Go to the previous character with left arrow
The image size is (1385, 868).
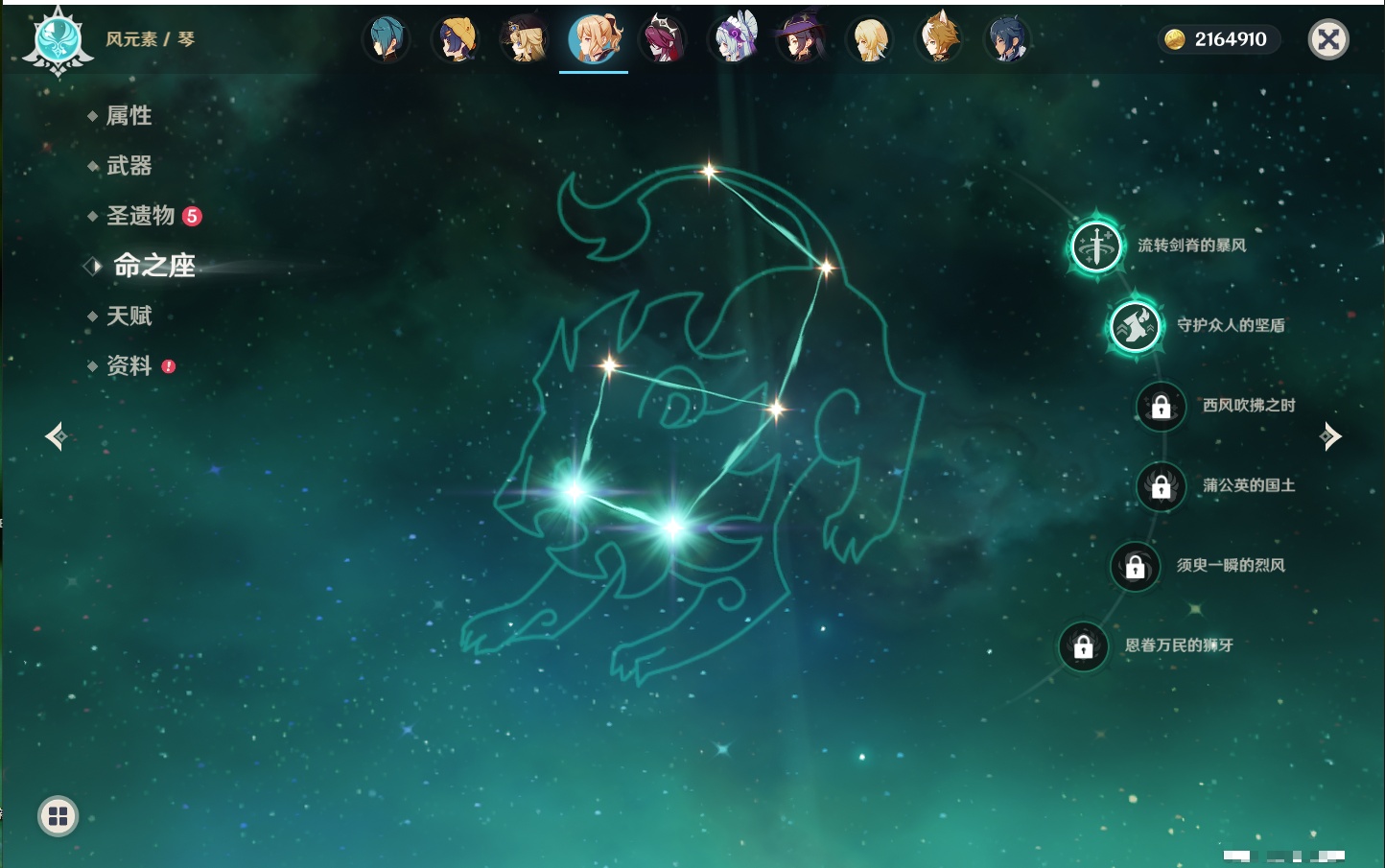click(x=56, y=436)
